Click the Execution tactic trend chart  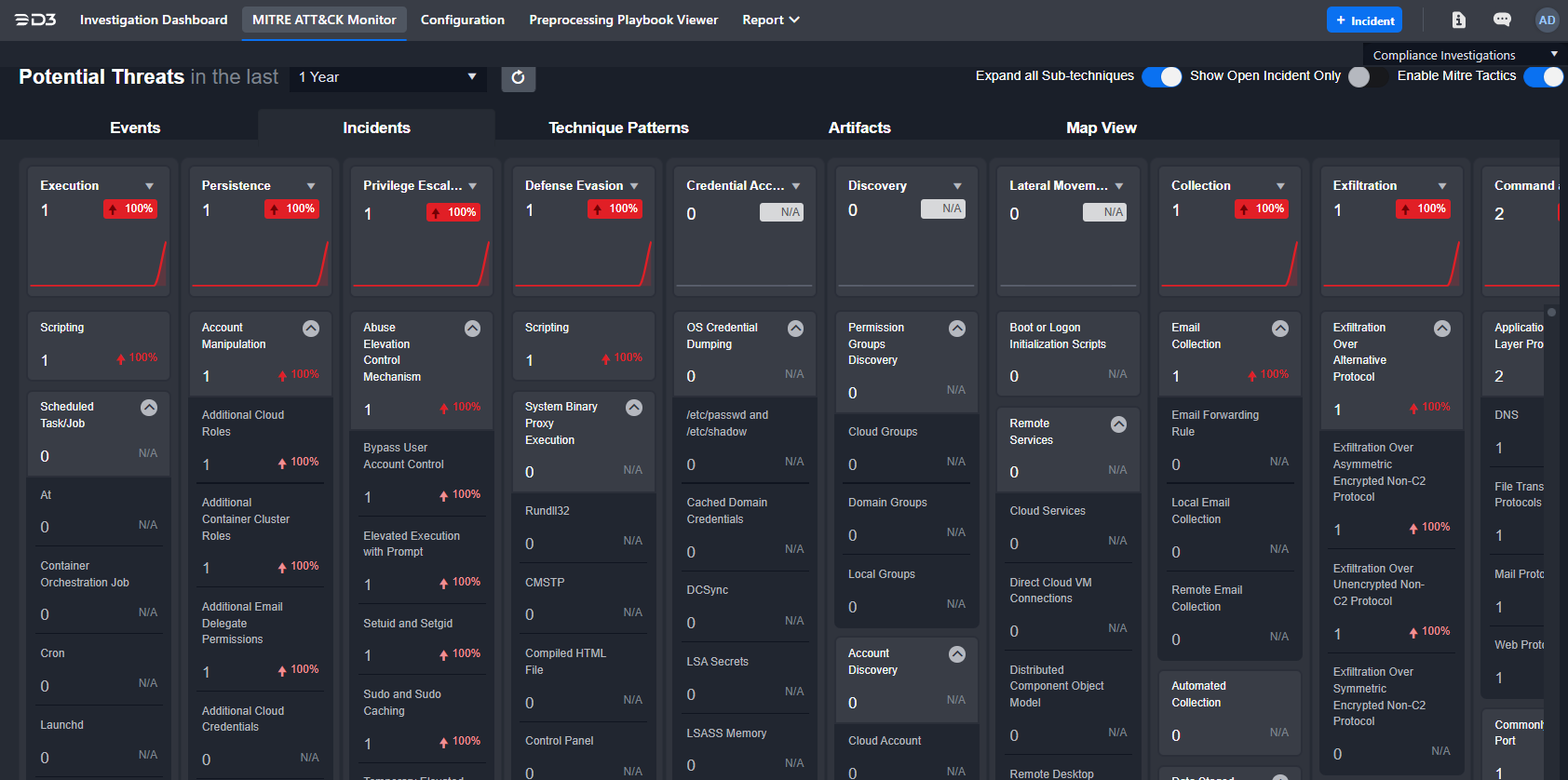98,263
